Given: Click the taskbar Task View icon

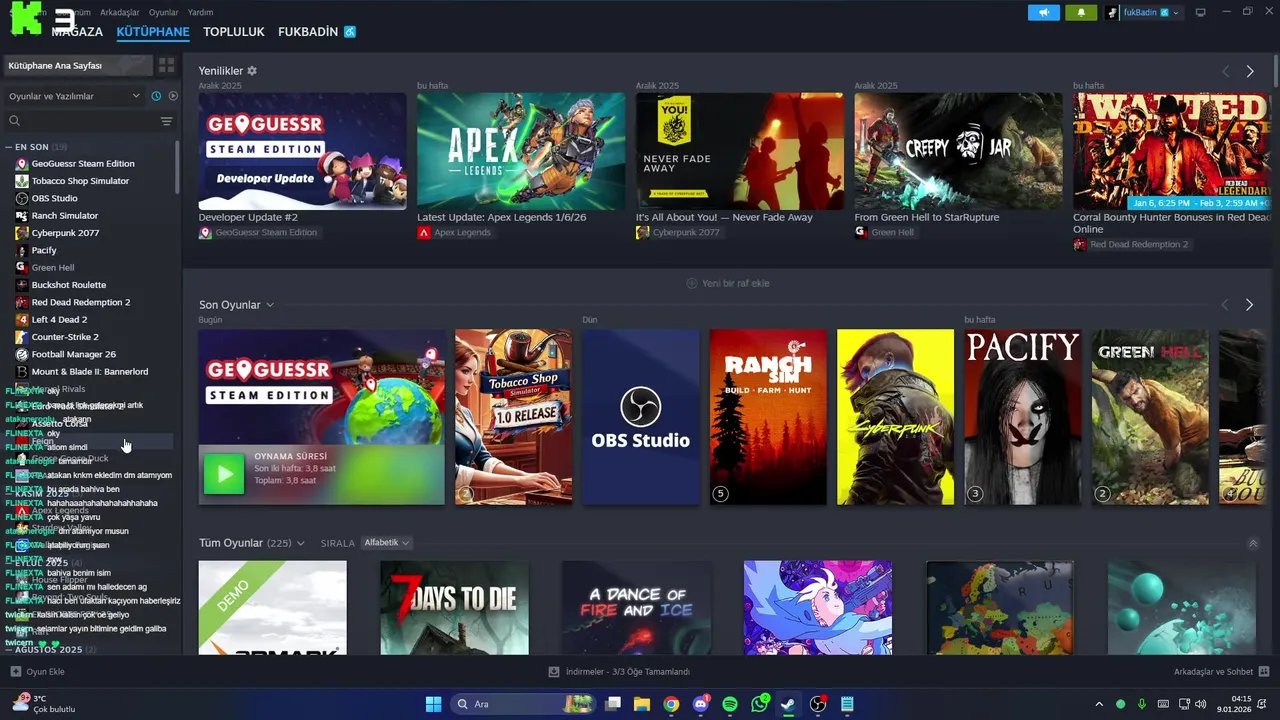Looking at the screenshot, I should [x=613, y=704].
